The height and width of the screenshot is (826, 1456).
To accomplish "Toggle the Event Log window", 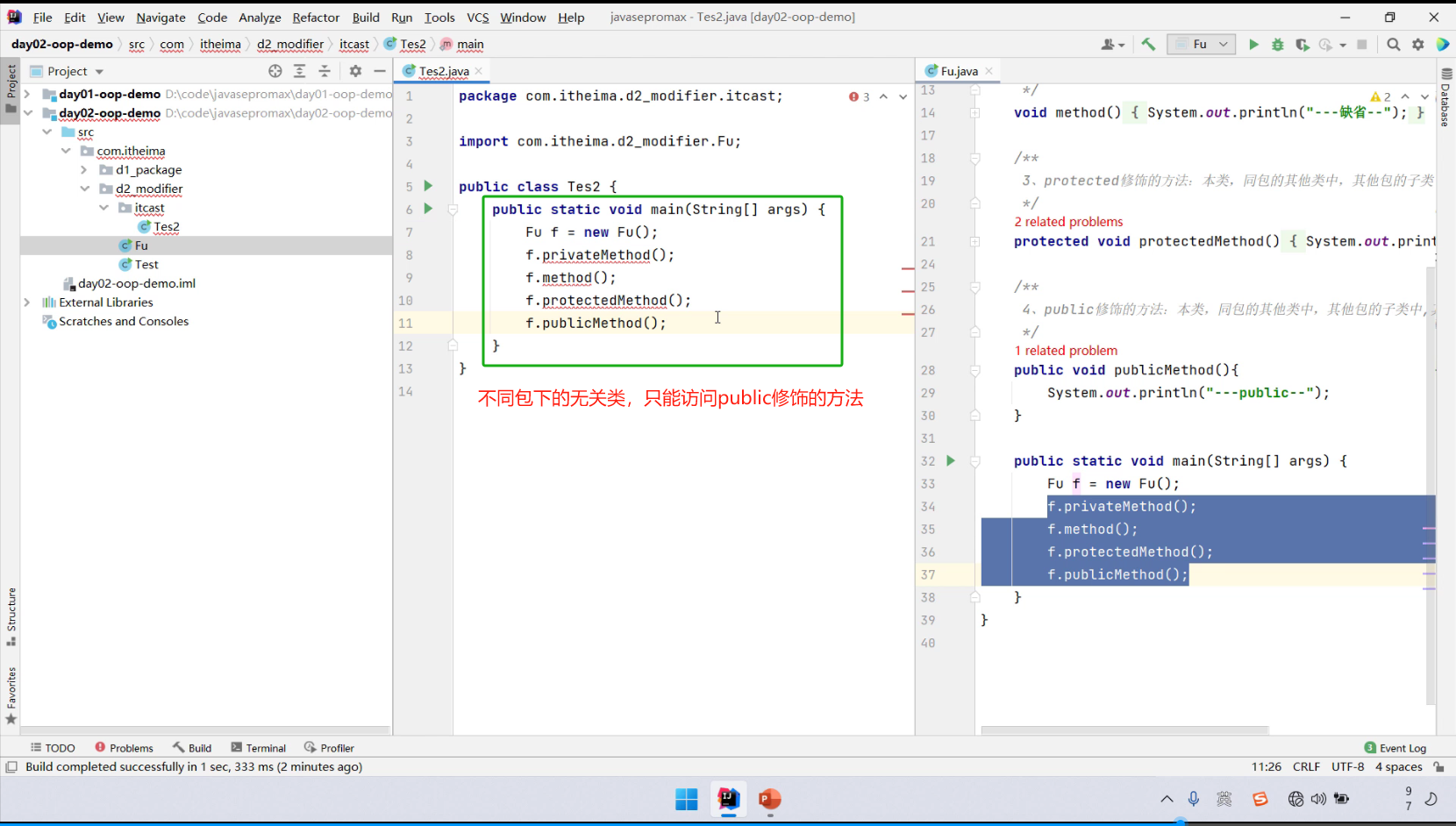I will (x=1395, y=748).
